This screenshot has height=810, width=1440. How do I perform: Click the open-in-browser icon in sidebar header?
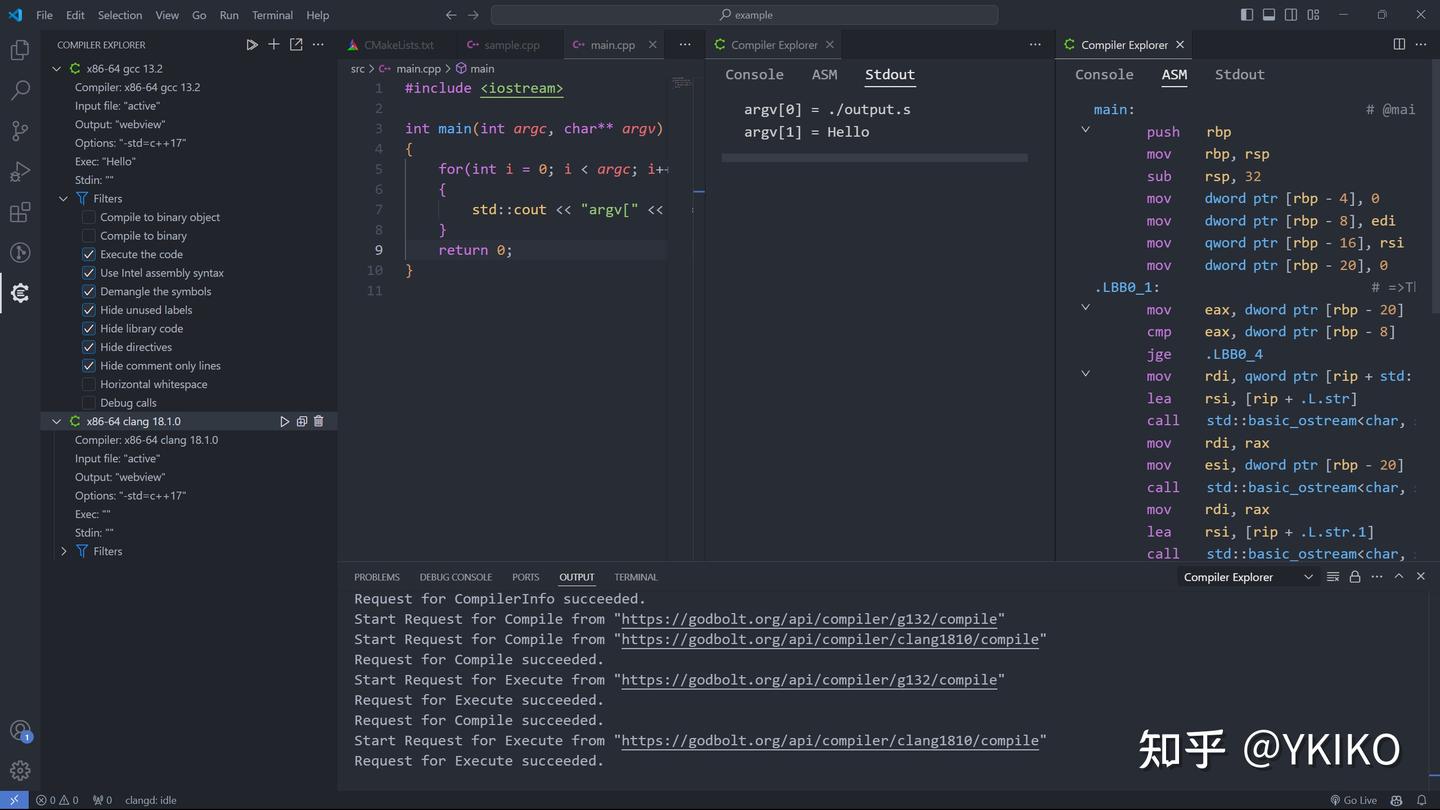(x=296, y=45)
